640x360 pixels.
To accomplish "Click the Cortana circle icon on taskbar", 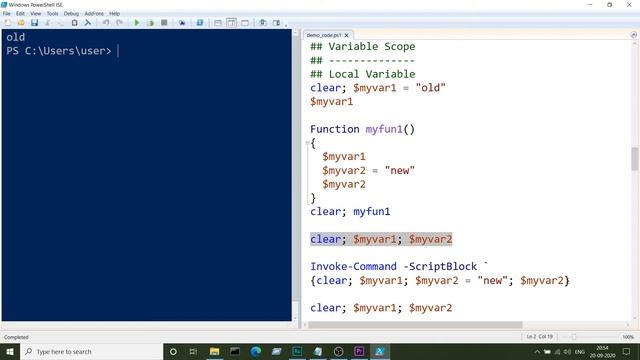I will click(x=173, y=351).
